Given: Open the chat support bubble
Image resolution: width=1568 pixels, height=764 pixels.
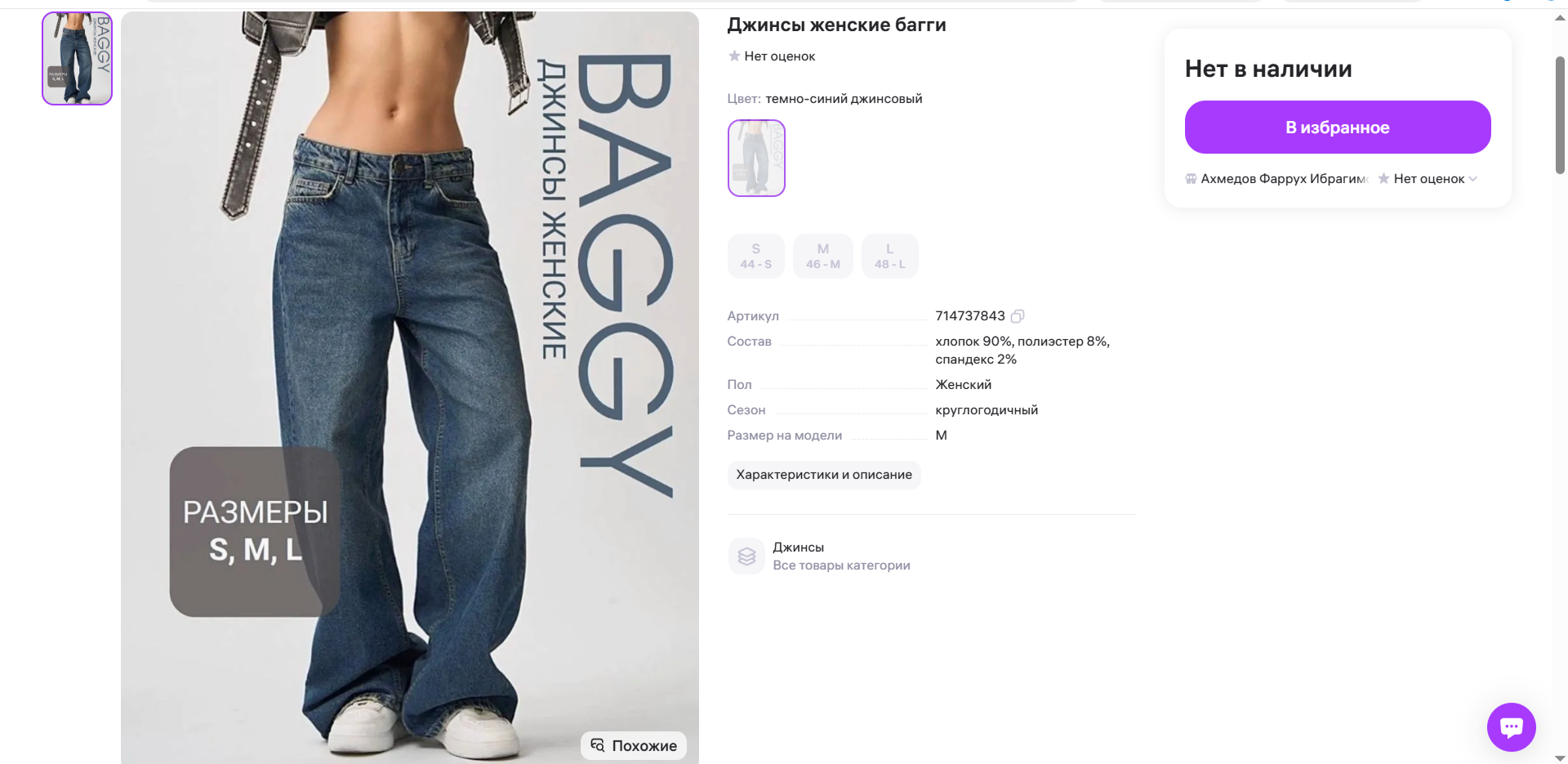Looking at the screenshot, I should pos(1511,726).
